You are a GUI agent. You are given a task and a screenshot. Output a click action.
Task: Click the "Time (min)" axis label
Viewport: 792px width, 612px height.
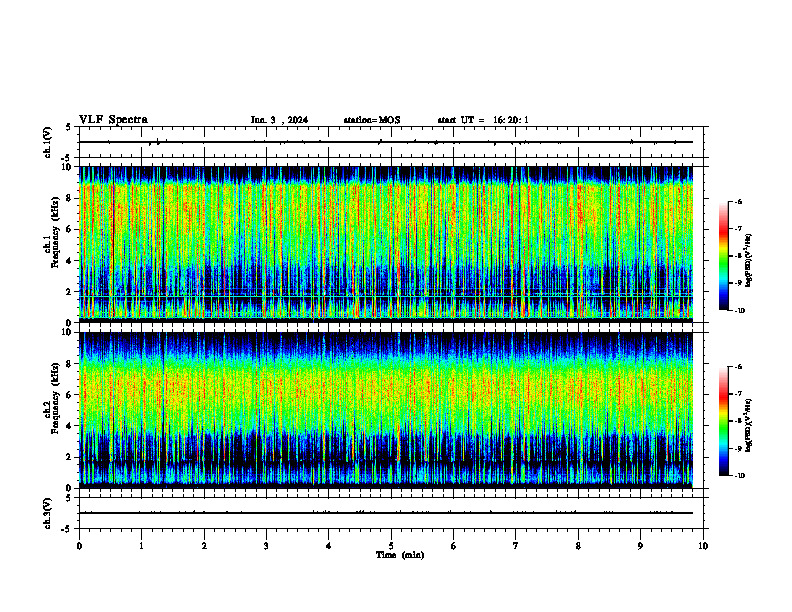[400, 555]
